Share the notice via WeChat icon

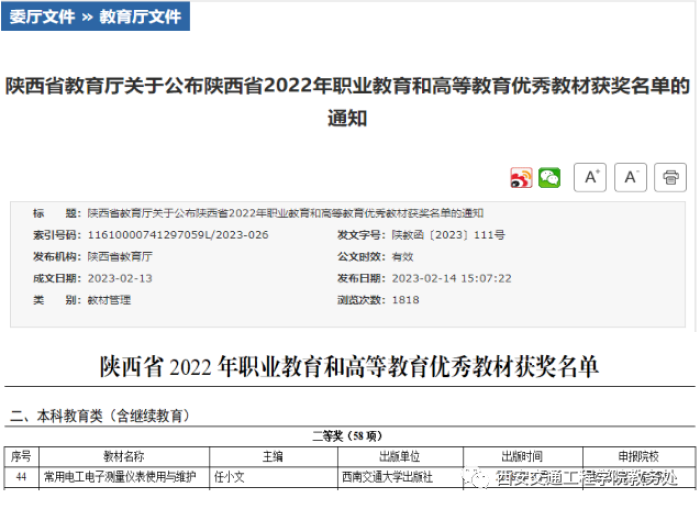click(549, 178)
